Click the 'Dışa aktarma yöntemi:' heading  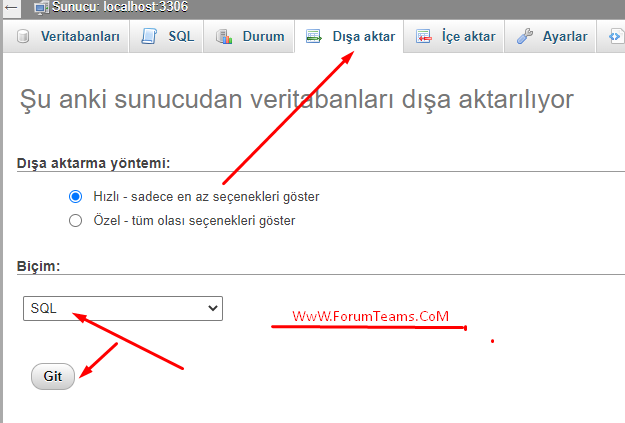[93, 163]
